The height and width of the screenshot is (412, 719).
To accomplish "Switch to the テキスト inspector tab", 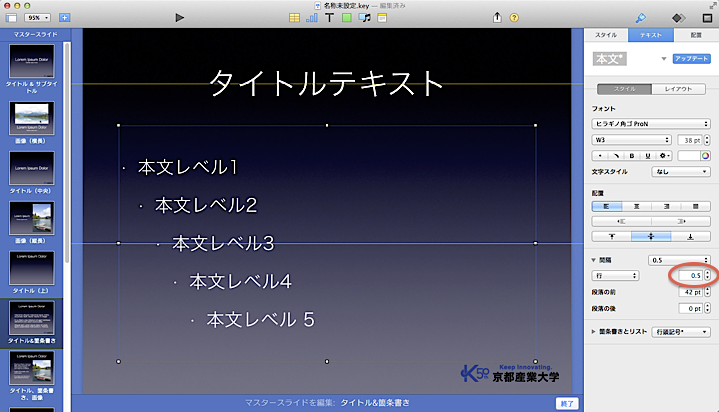I will click(651, 35).
